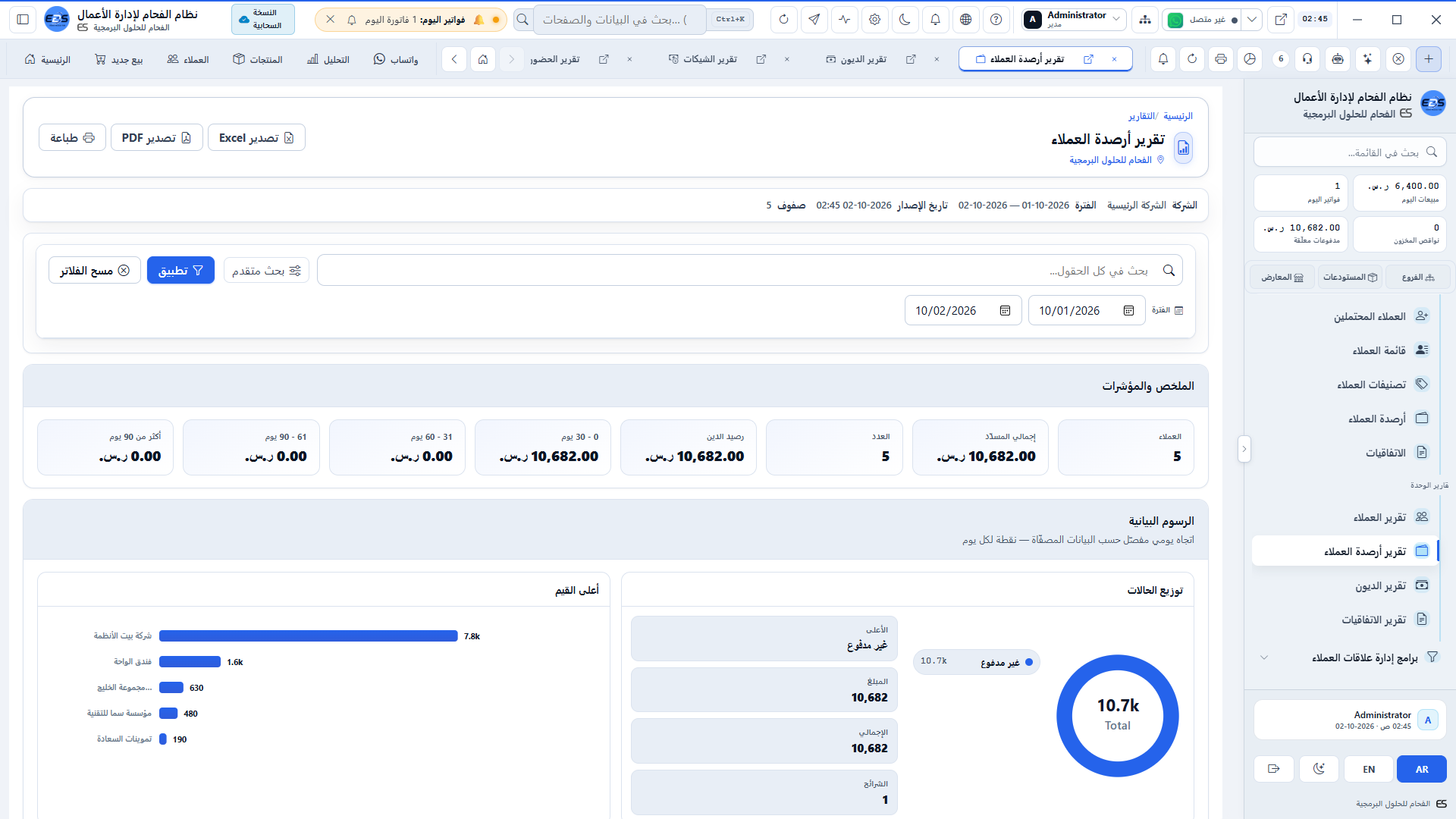Screen dimensions: 1456x819
Task: Expand the connection status dropdown arrow
Action: (x=1252, y=20)
